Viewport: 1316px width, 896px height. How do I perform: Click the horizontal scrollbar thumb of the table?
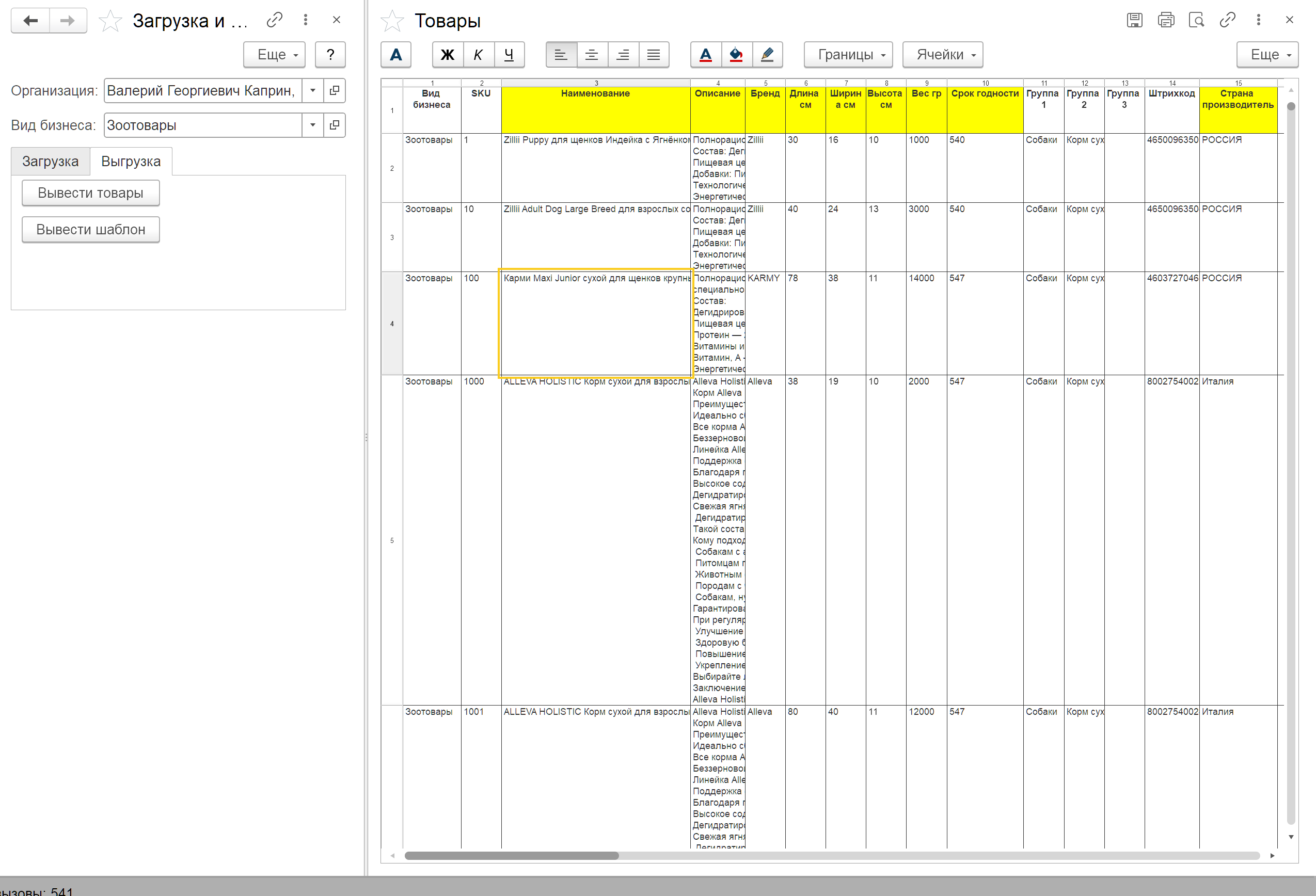click(511, 855)
